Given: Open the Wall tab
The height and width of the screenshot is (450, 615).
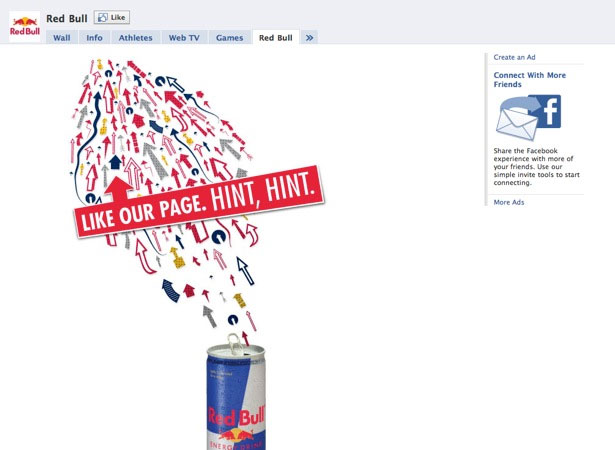Looking at the screenshot, I should coord(62,38).
